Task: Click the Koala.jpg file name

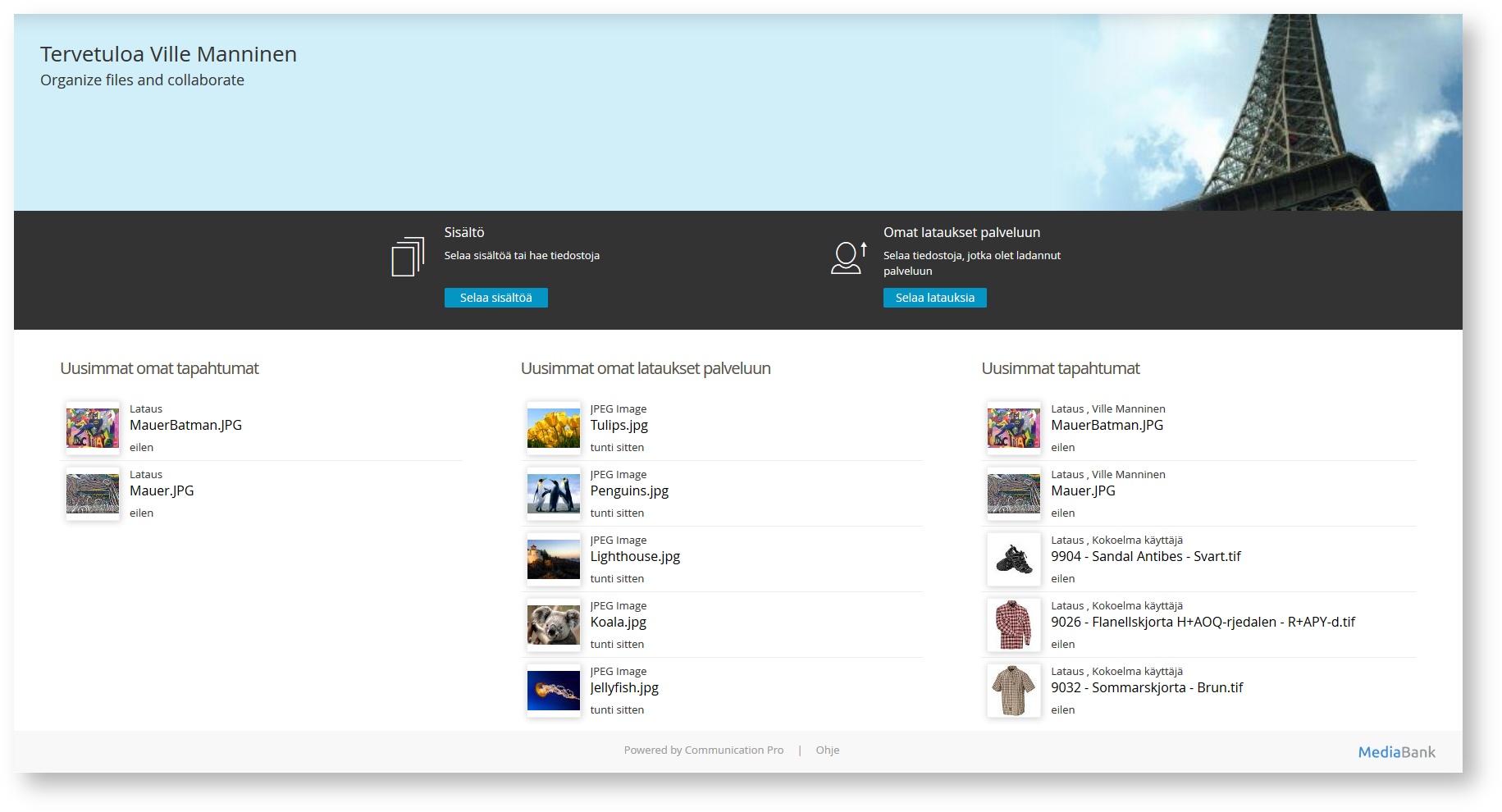Action: [x=618, y=622]
